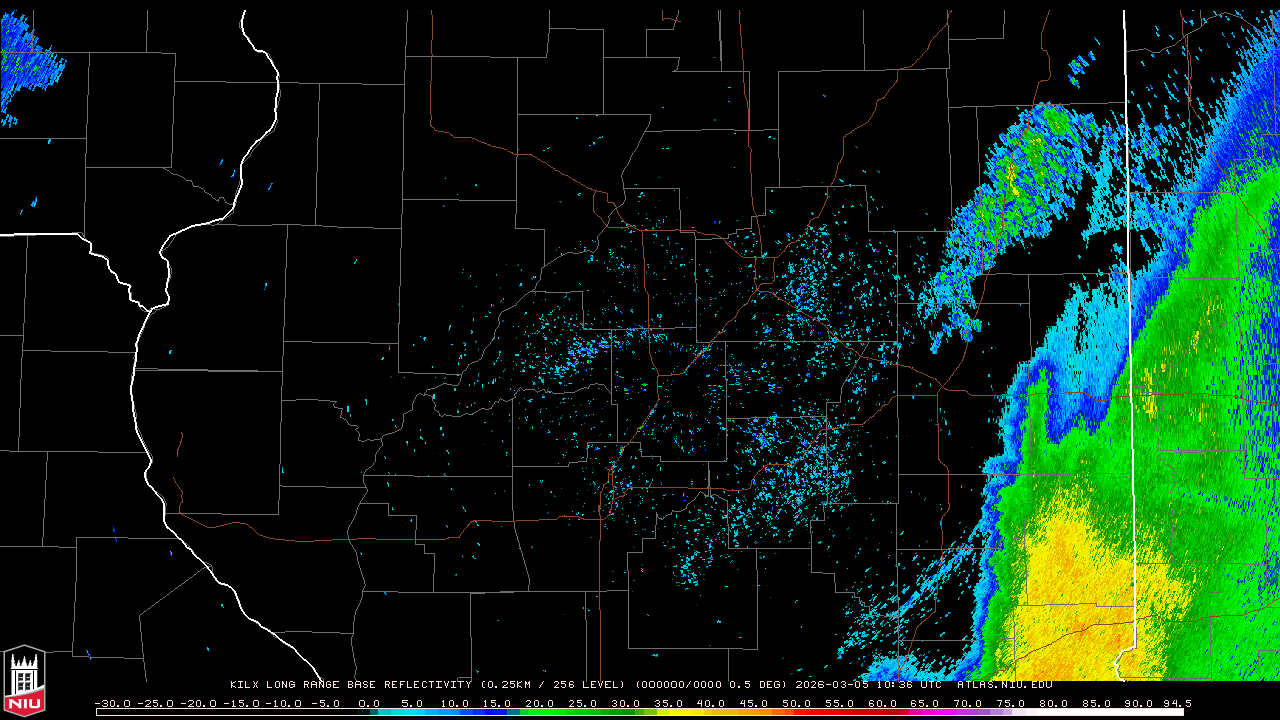Click the '-20.0' scale label
Viewport: 1280px width, 720px height.
click(x=198, y=703)
